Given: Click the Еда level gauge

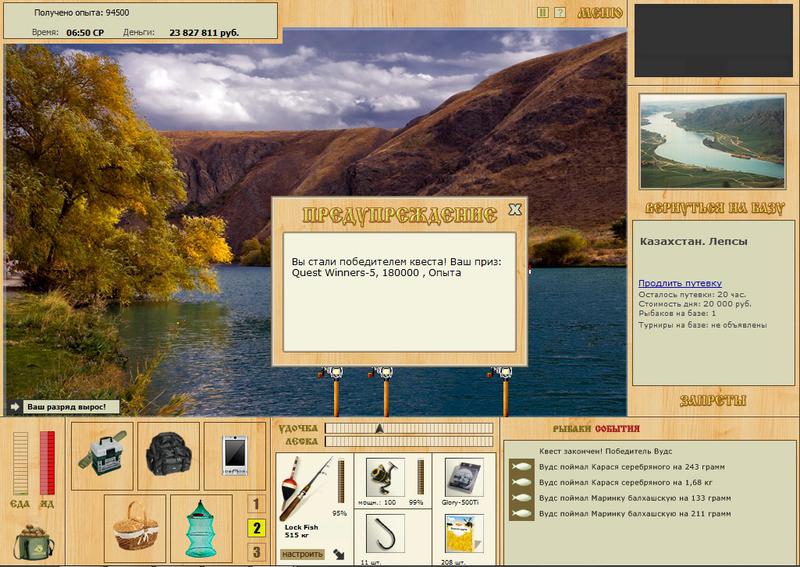Looking at the screenshot, I should 20,463.
